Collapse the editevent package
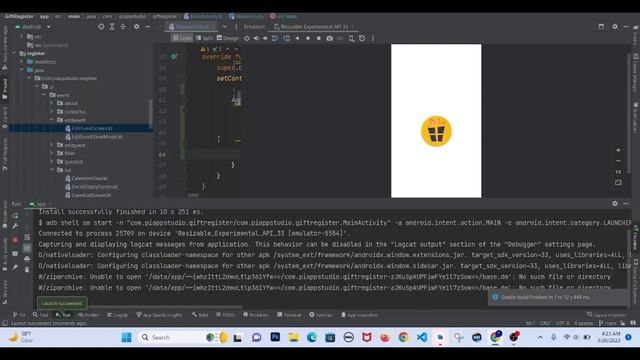The image size is (640, 360). pyautogui.click(x=52, y=120)
